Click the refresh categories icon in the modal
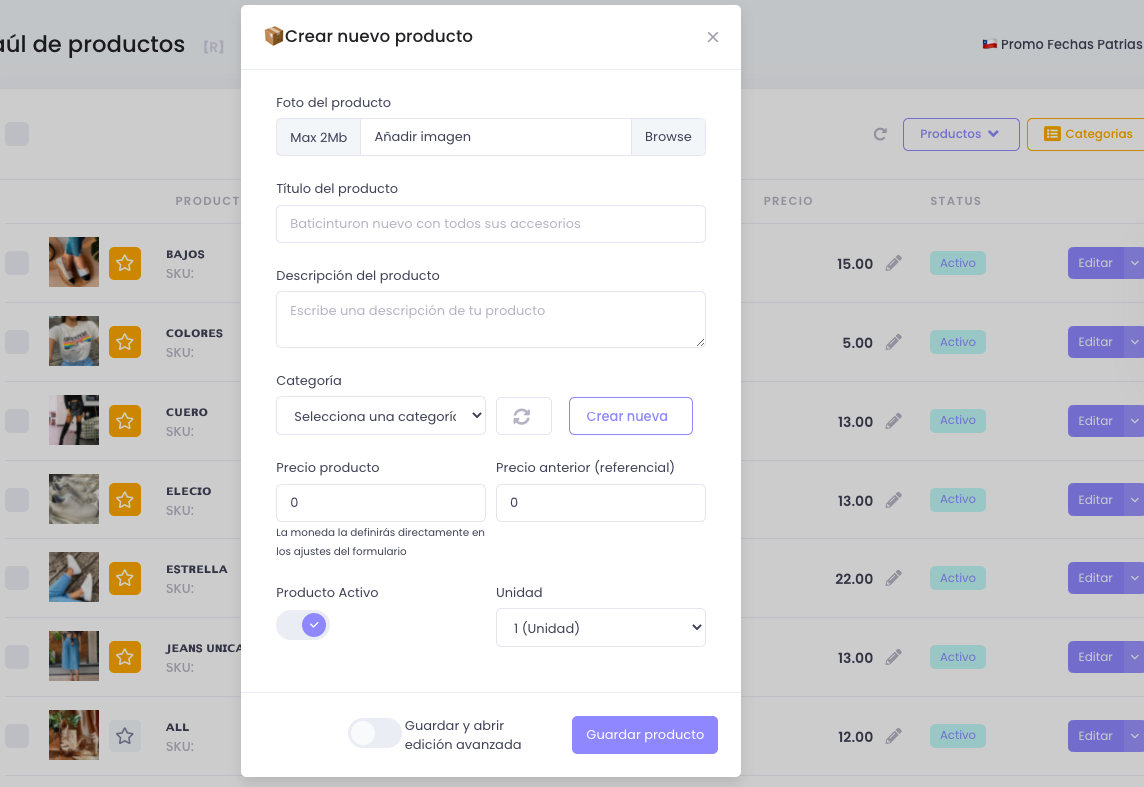 [x=524, y=415]
